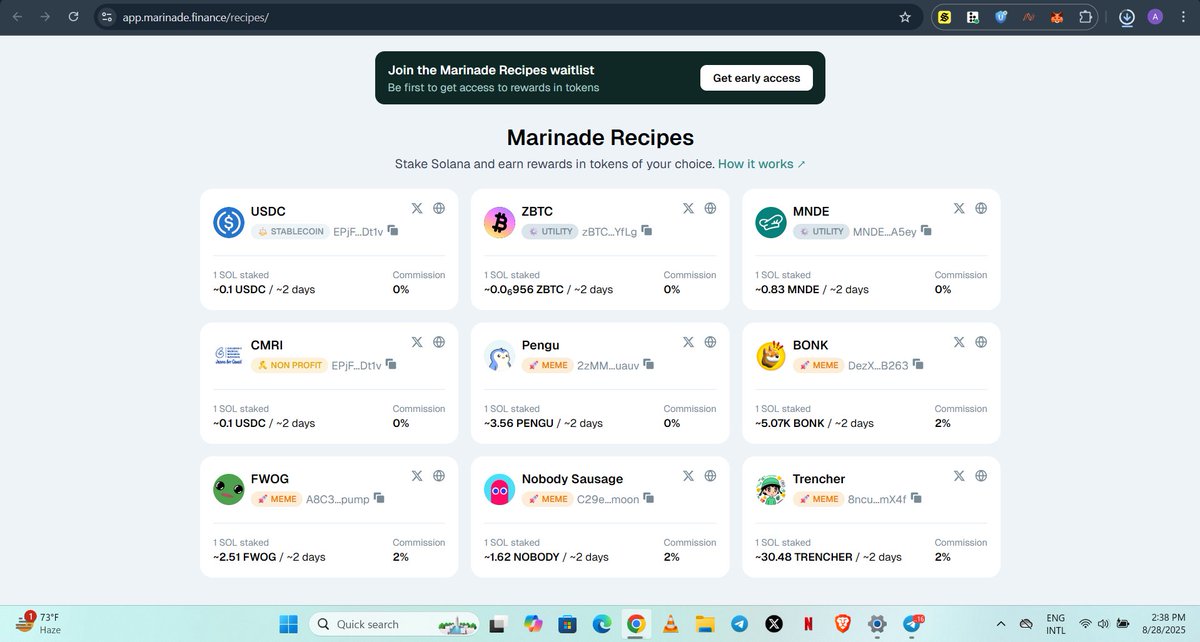This screenshot has width=1200, height=642.
Task: Copy Nobody Sausage address C29e...moon
Action: tap(649, 498)
